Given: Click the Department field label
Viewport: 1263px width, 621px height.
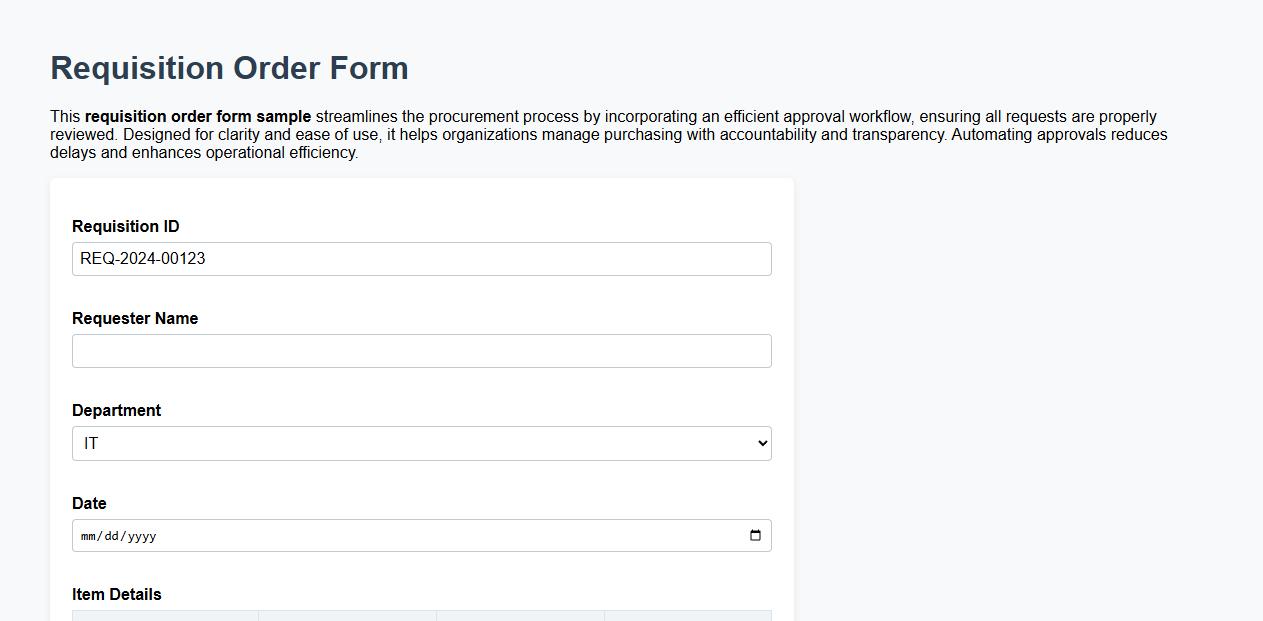Looking at the screenshot, I should 116,410.
